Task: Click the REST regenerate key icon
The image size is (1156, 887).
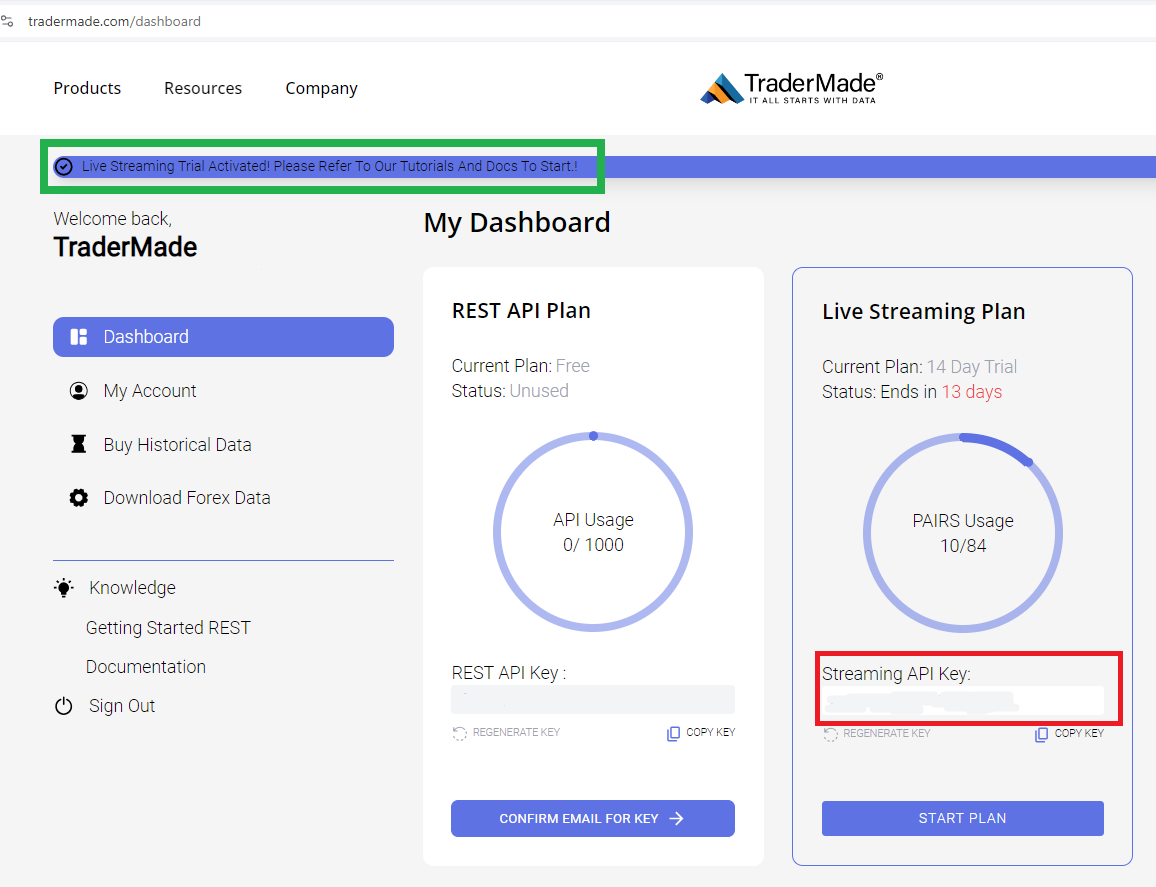Action: coord(459,733)
